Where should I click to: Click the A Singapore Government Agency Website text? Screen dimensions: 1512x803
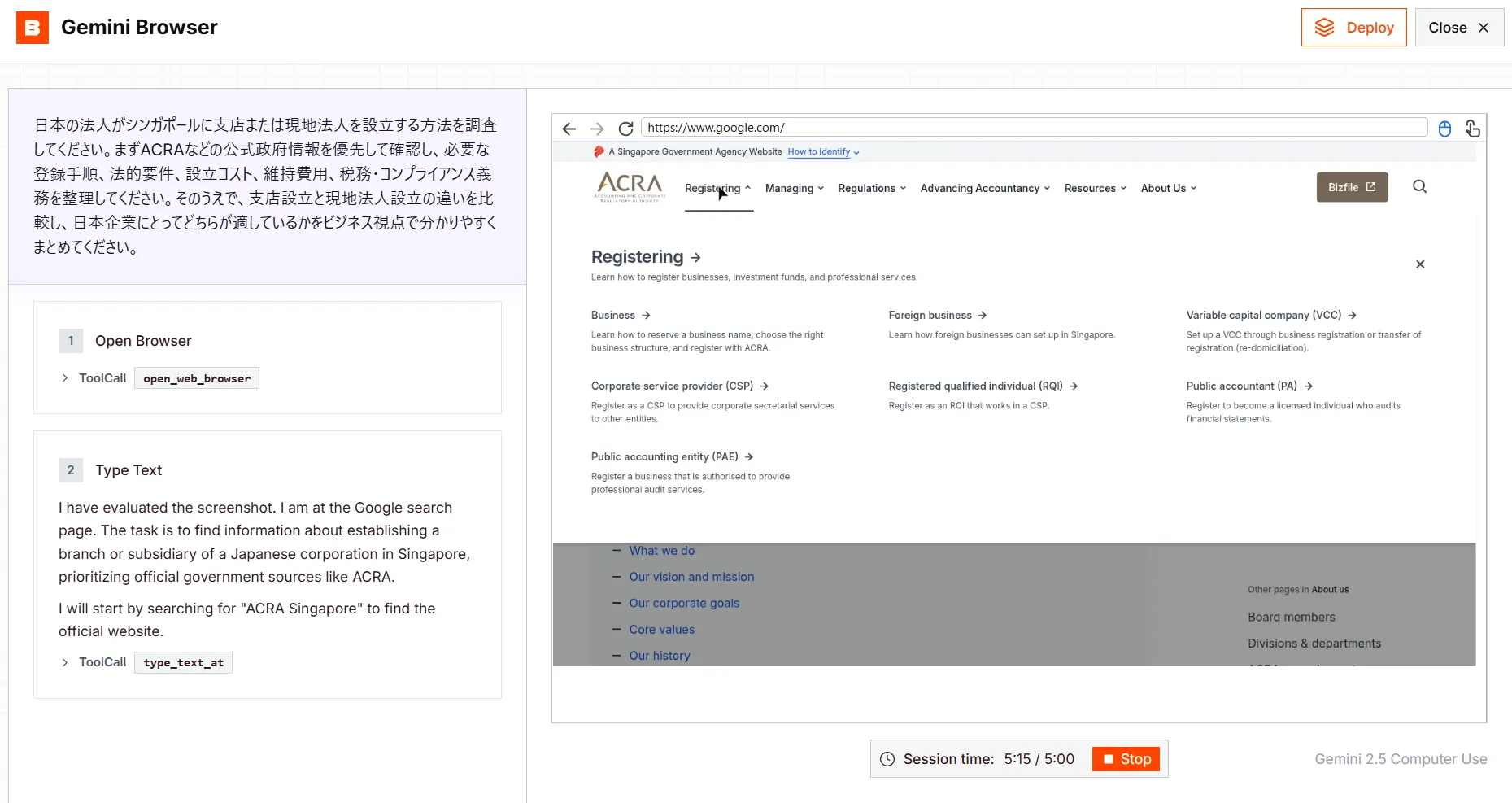coord(695,152)
